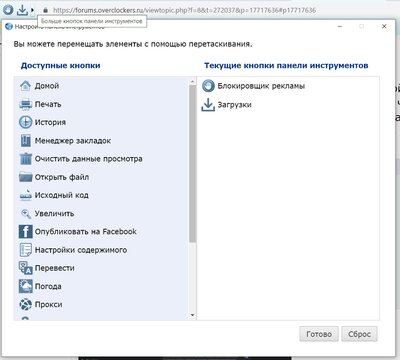Click the Печать printer icon
This screenshot has height=360, width=400.
[25, 104]
